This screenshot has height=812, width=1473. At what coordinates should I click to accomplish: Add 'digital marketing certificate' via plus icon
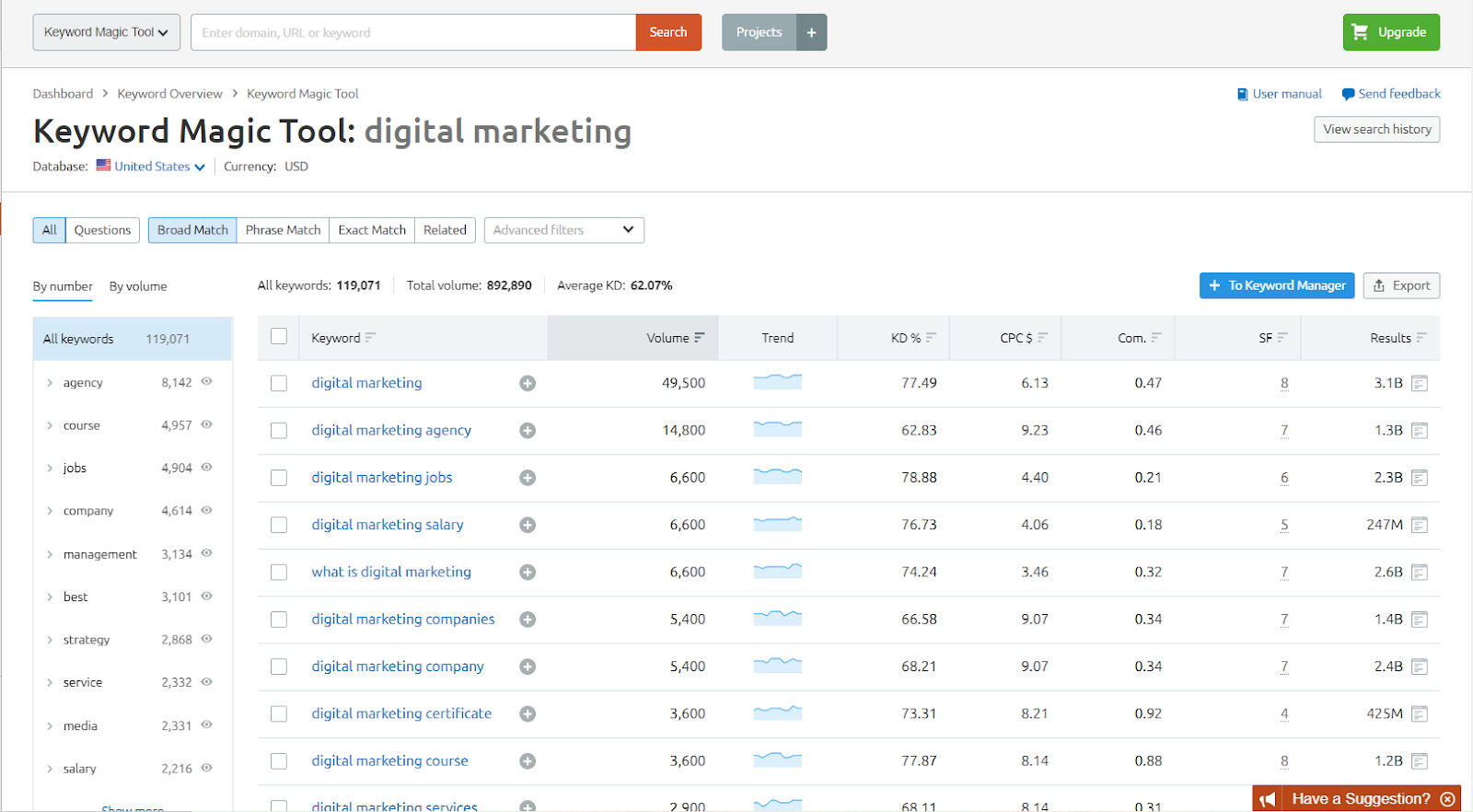click(x=528, y=713)
